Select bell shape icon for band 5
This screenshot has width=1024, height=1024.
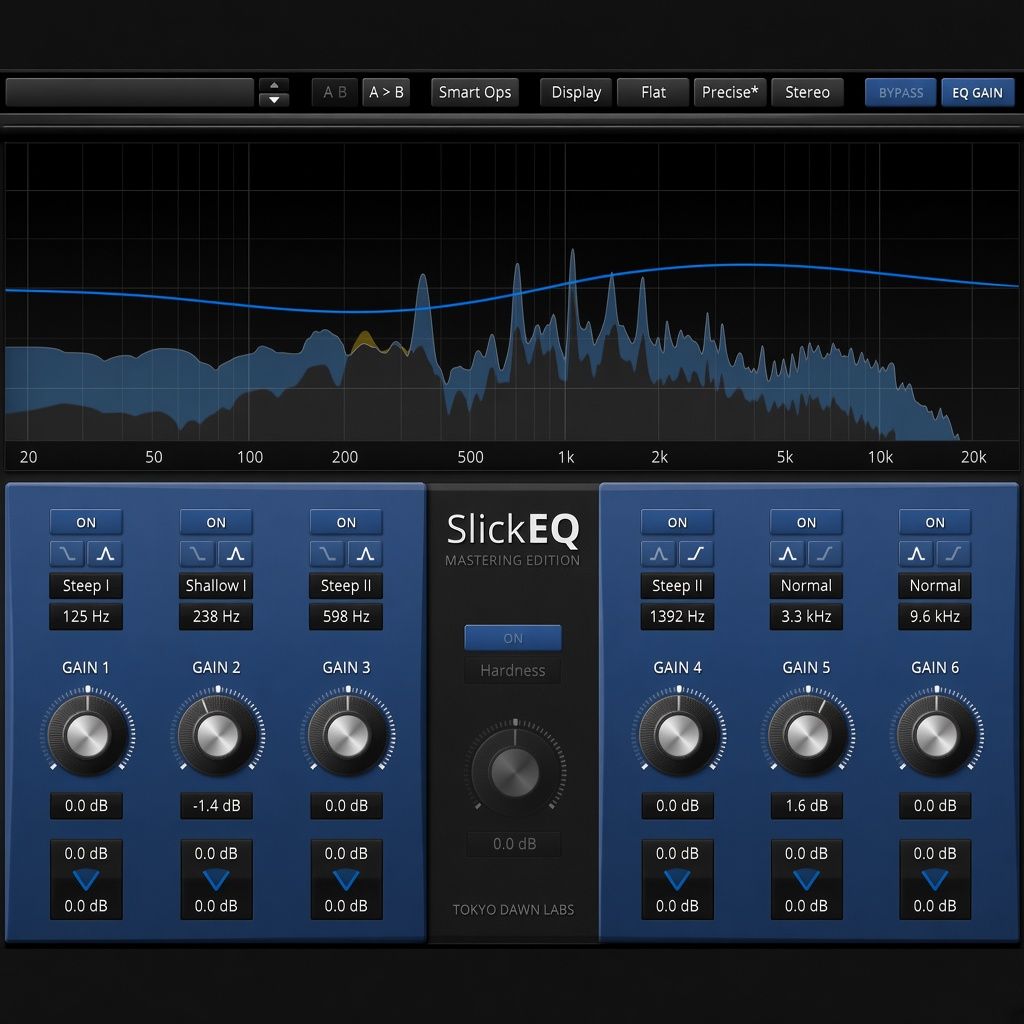(788, 554)
